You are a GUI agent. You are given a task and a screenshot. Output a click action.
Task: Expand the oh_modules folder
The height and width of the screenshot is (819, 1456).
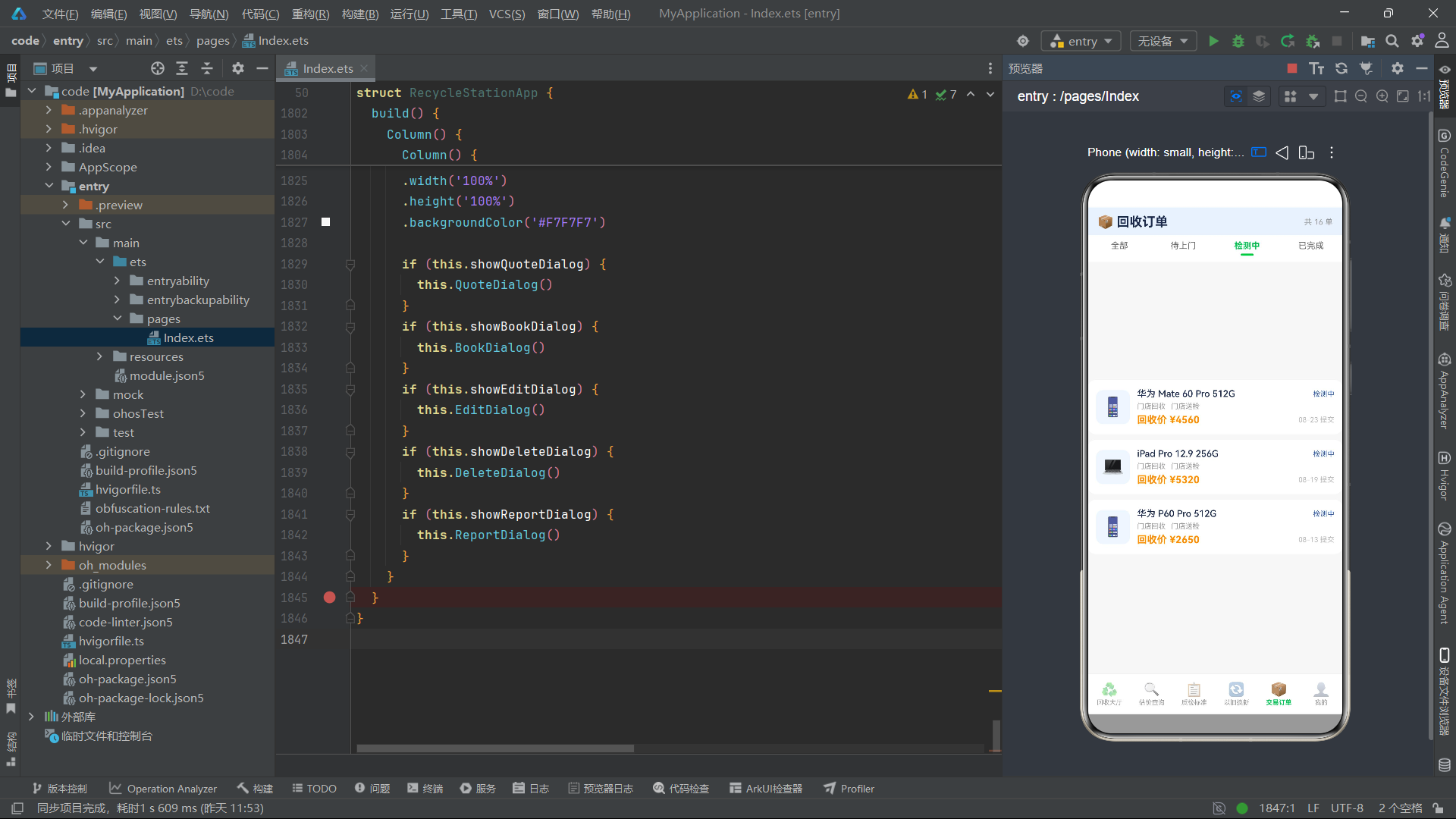[x=49, y=565]
